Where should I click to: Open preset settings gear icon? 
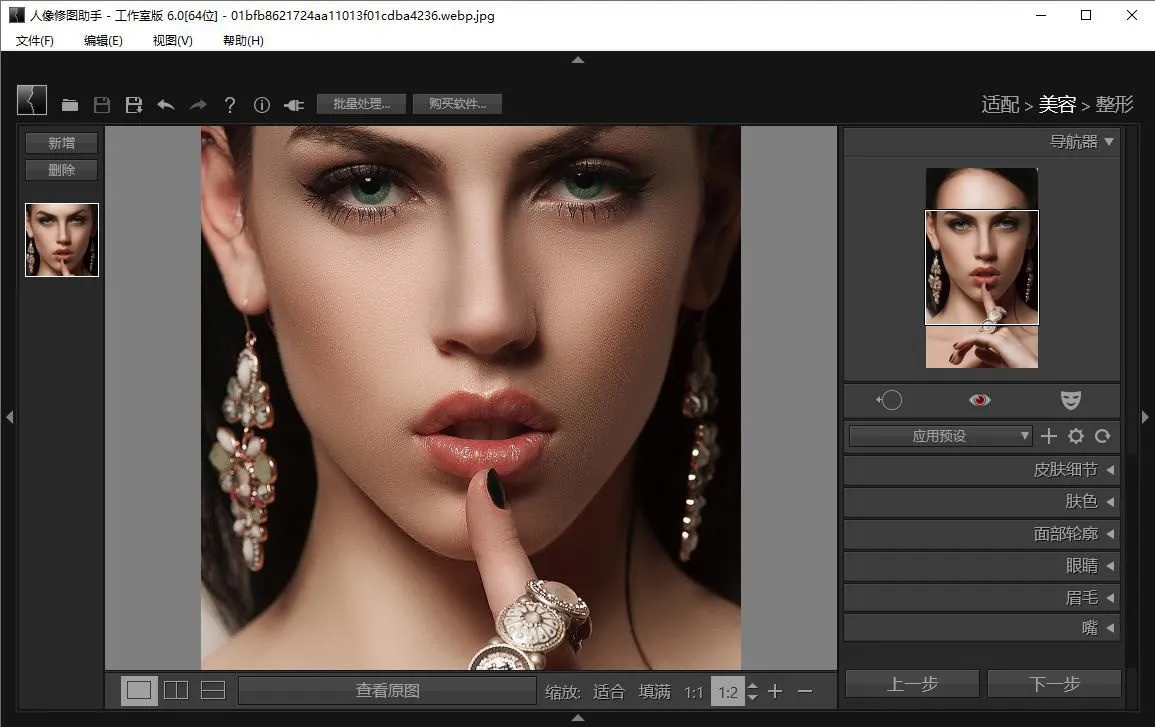(1076, 436)
